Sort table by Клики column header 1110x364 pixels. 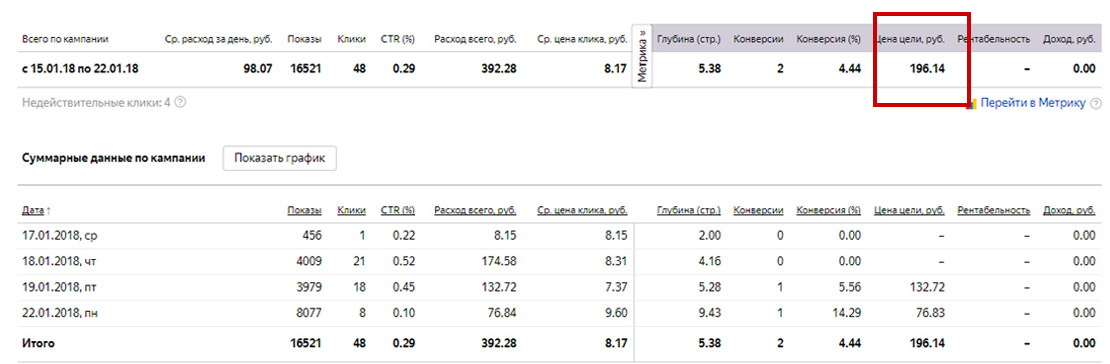352,210
